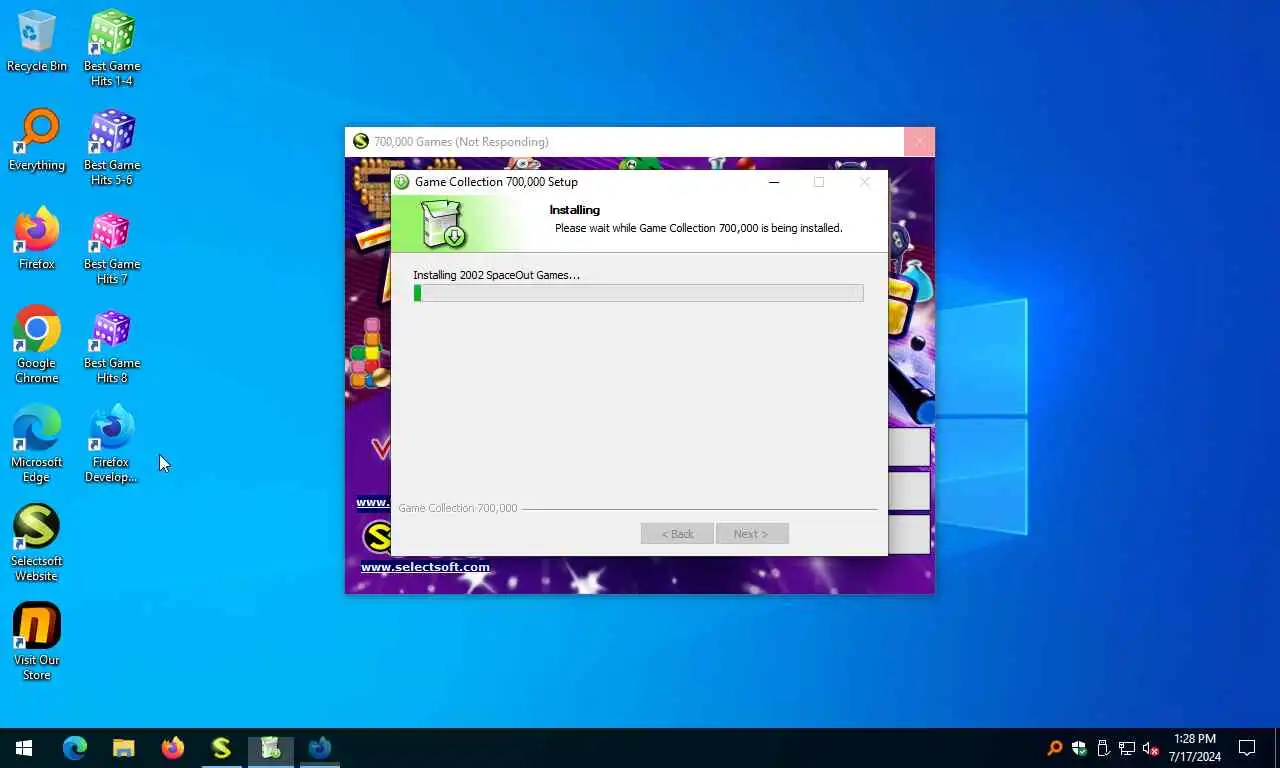Click the Firefox taskbar icon

pyautogui.click(x=173, y=748)
